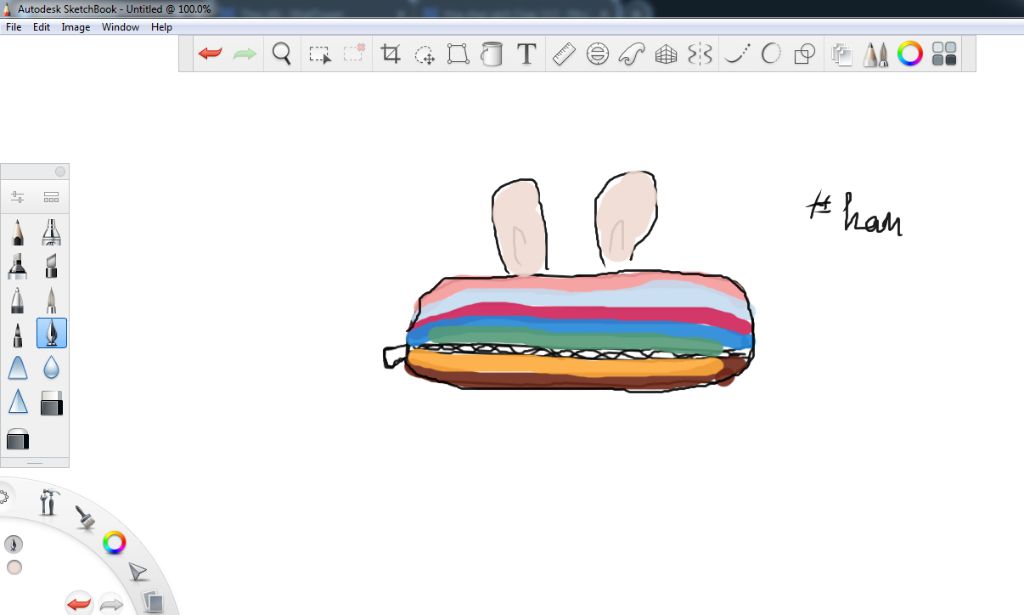1024x615 pixels.
Task: Open the Edit menu
Action: (x=41, y=27)
